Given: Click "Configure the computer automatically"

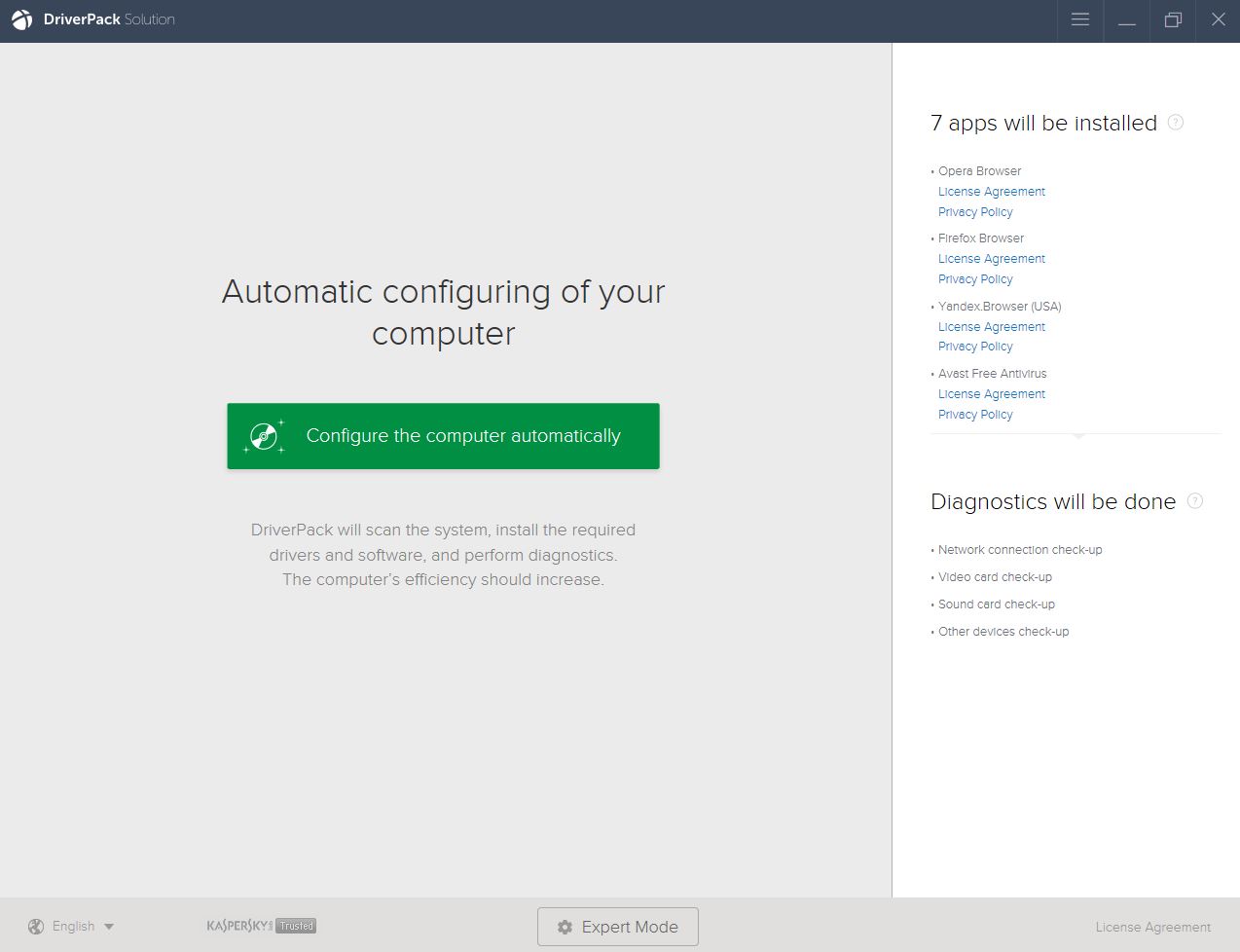Looking at the screenshot, I should pos(443,436).
